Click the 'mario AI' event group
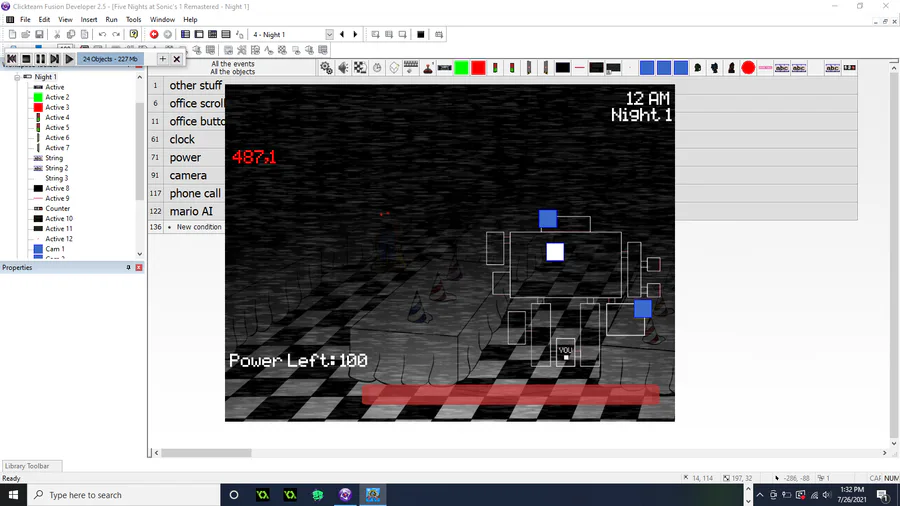 pos(191,212)
